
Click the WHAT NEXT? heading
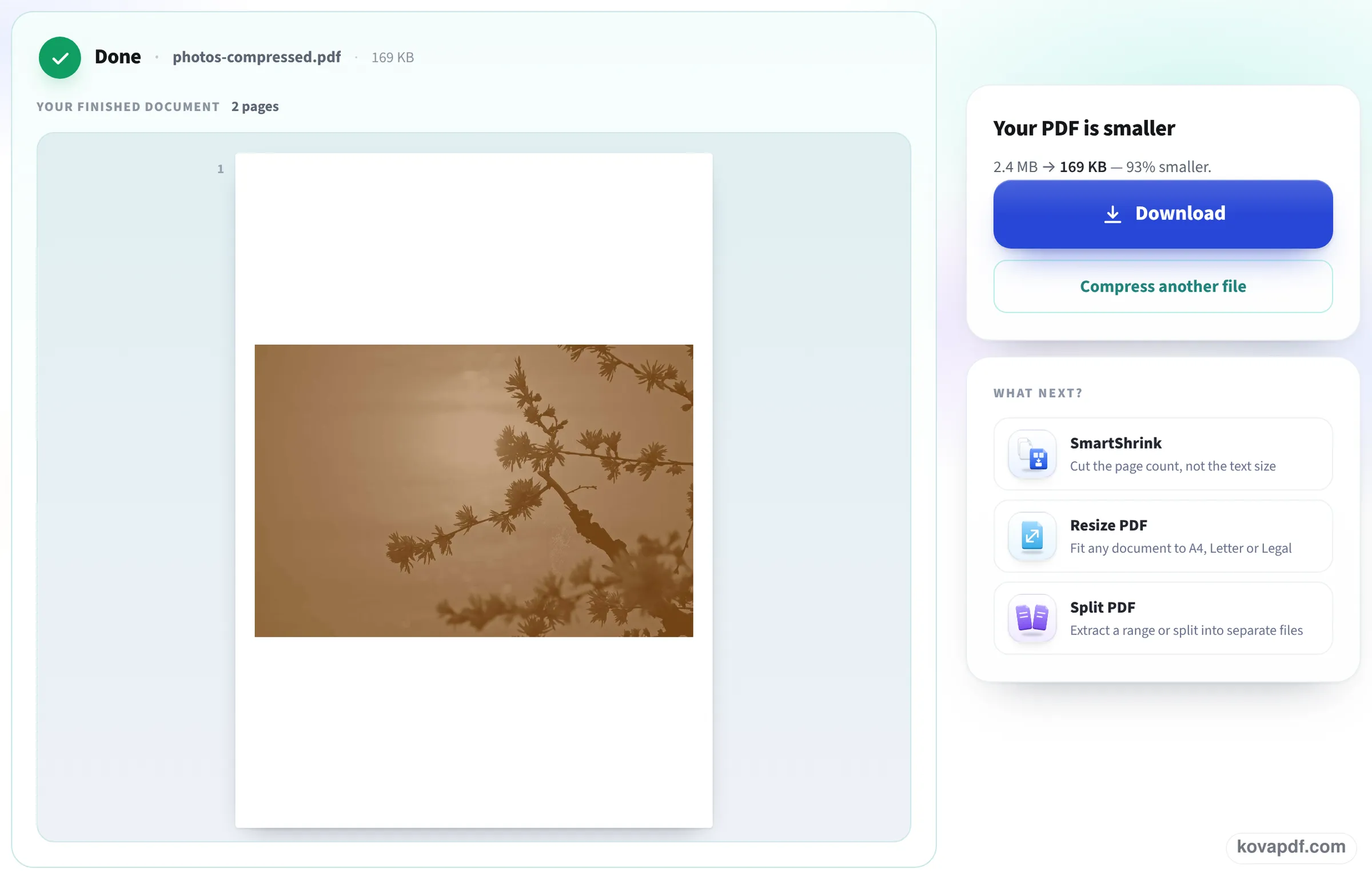[x=1038, y=393]
